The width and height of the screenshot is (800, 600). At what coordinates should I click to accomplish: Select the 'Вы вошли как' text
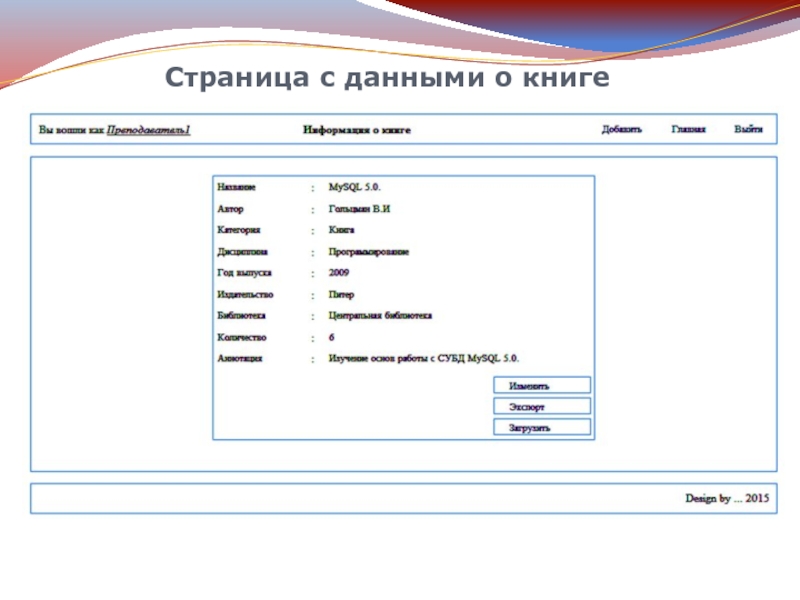point(71,130)
